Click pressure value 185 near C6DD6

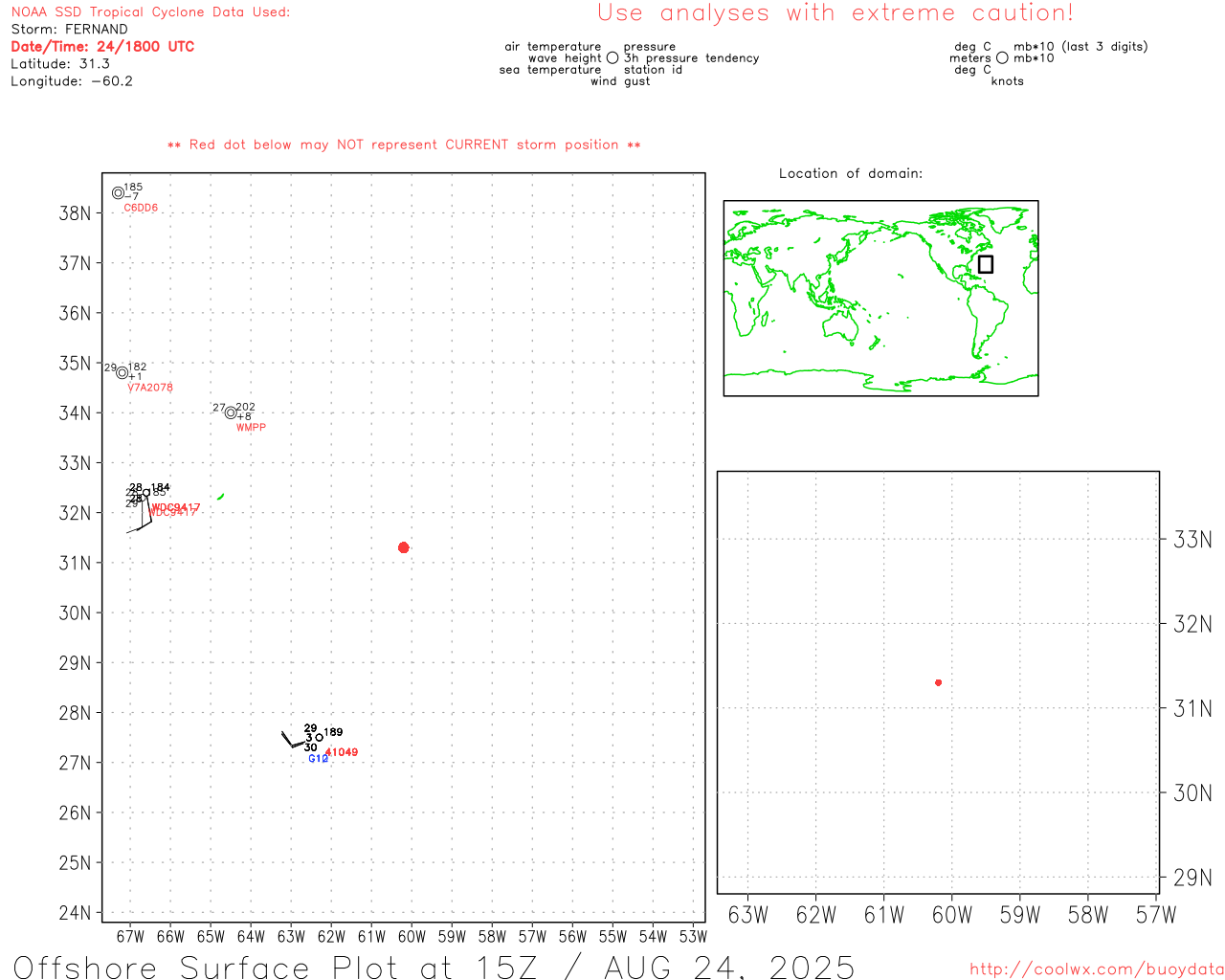133,187
